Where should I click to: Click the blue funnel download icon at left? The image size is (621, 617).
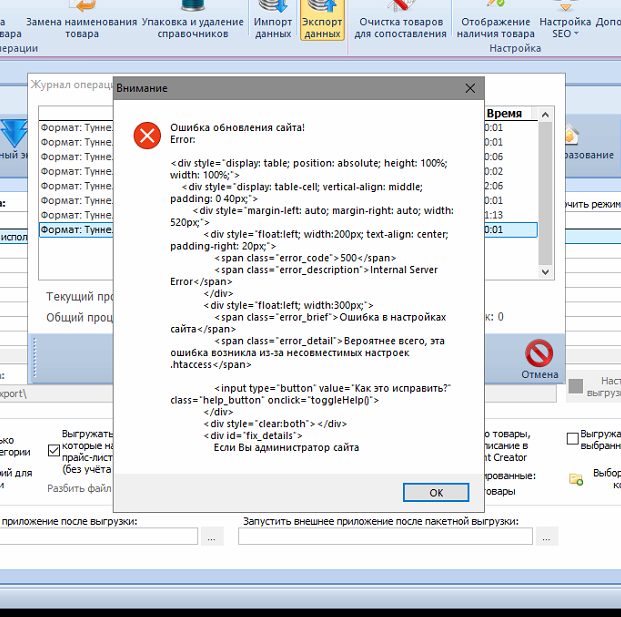[x=14, y=133]
